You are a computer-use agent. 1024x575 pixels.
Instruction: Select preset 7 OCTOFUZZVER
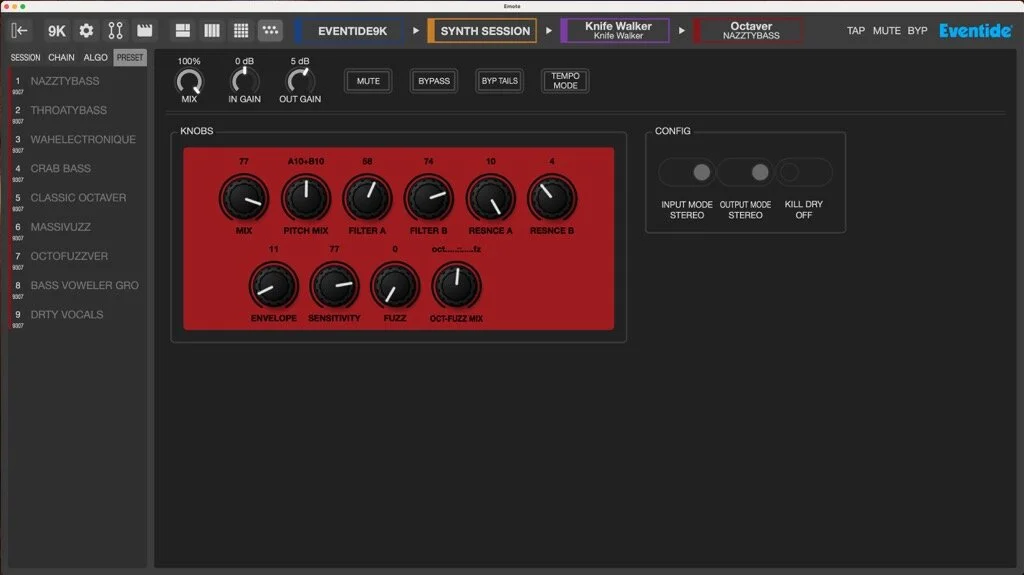pyautogui.click(x=77, y=258)
